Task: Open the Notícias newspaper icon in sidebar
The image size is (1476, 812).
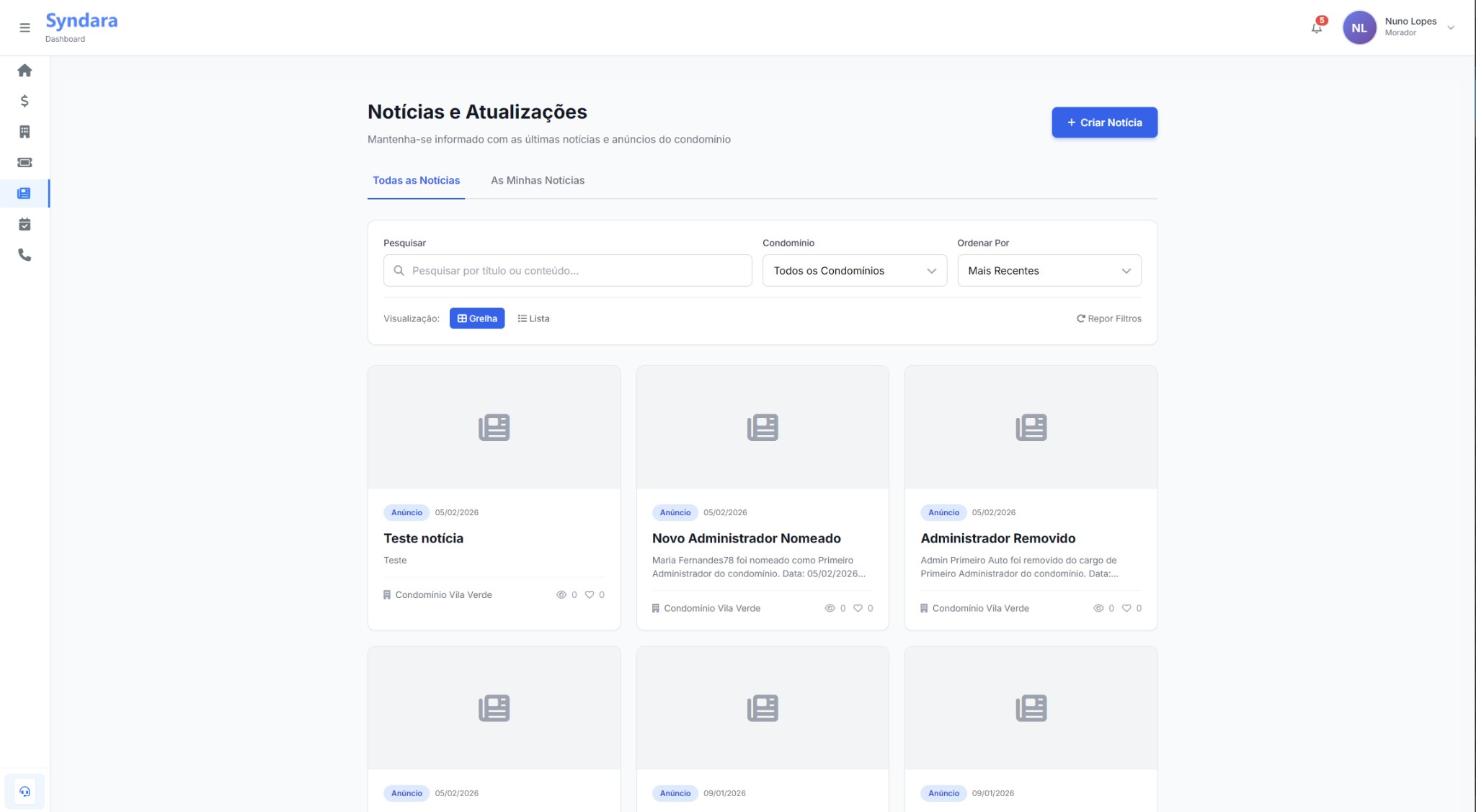Action: (x=25, y=192)
